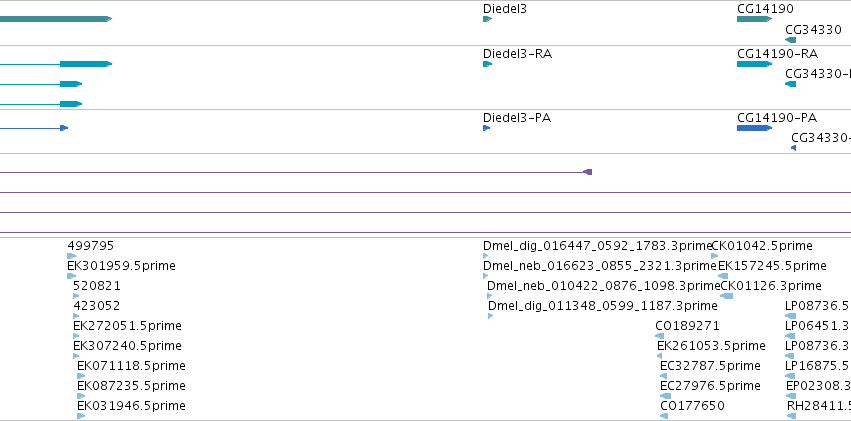Select the Diedel3-RA transcript arrow
This screenshot has height=421, width=851.
pyautogui.click(x=487, y=64)
